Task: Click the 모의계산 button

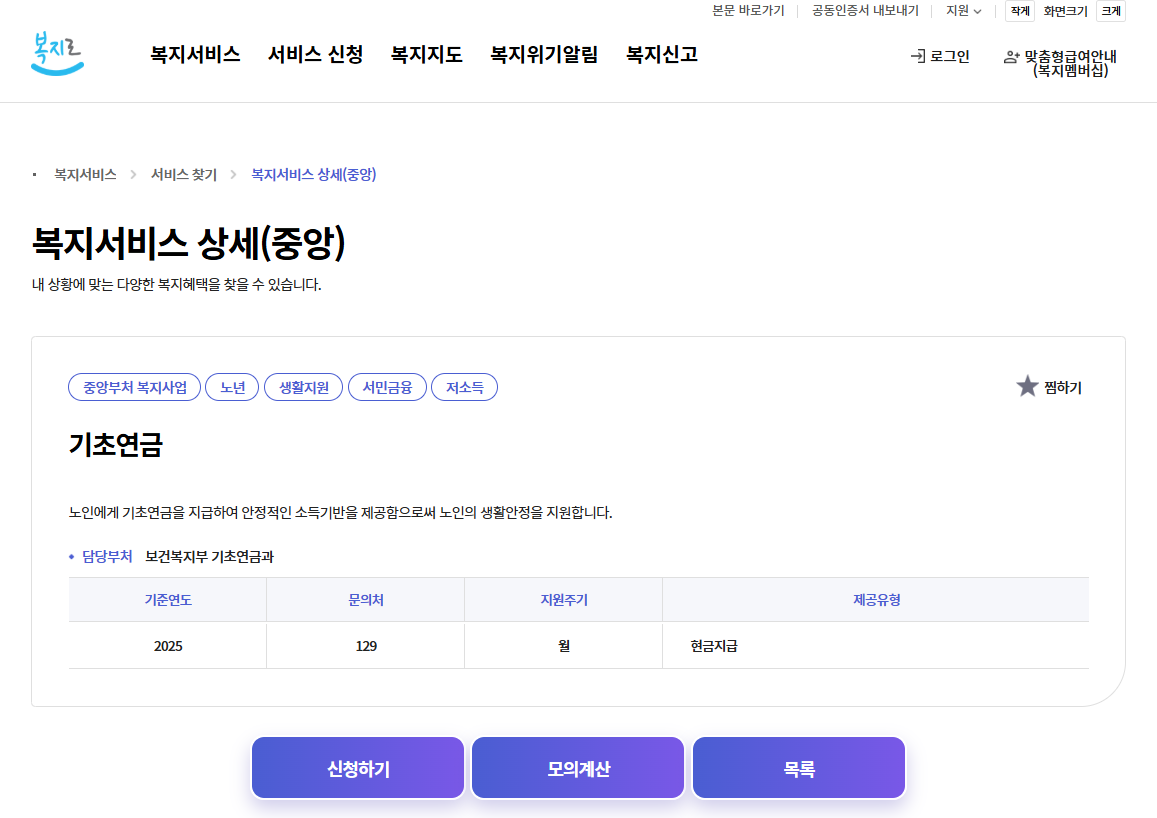Action: click(x=578, y=767)
